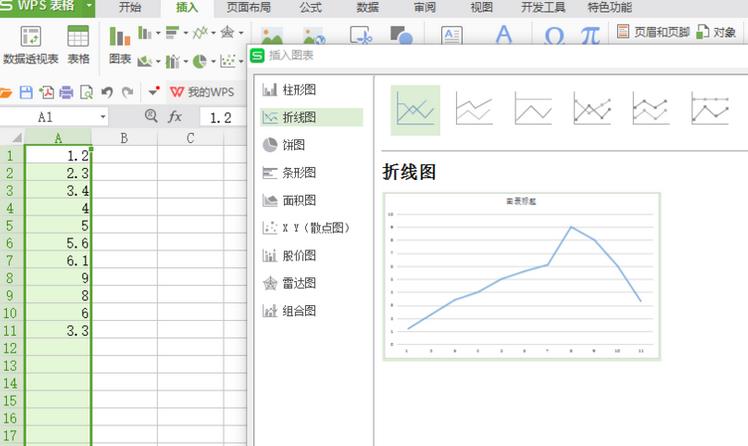Choose the line with markers chart subtype
This screenshot has height=446, width=748.
pos(592,108)
